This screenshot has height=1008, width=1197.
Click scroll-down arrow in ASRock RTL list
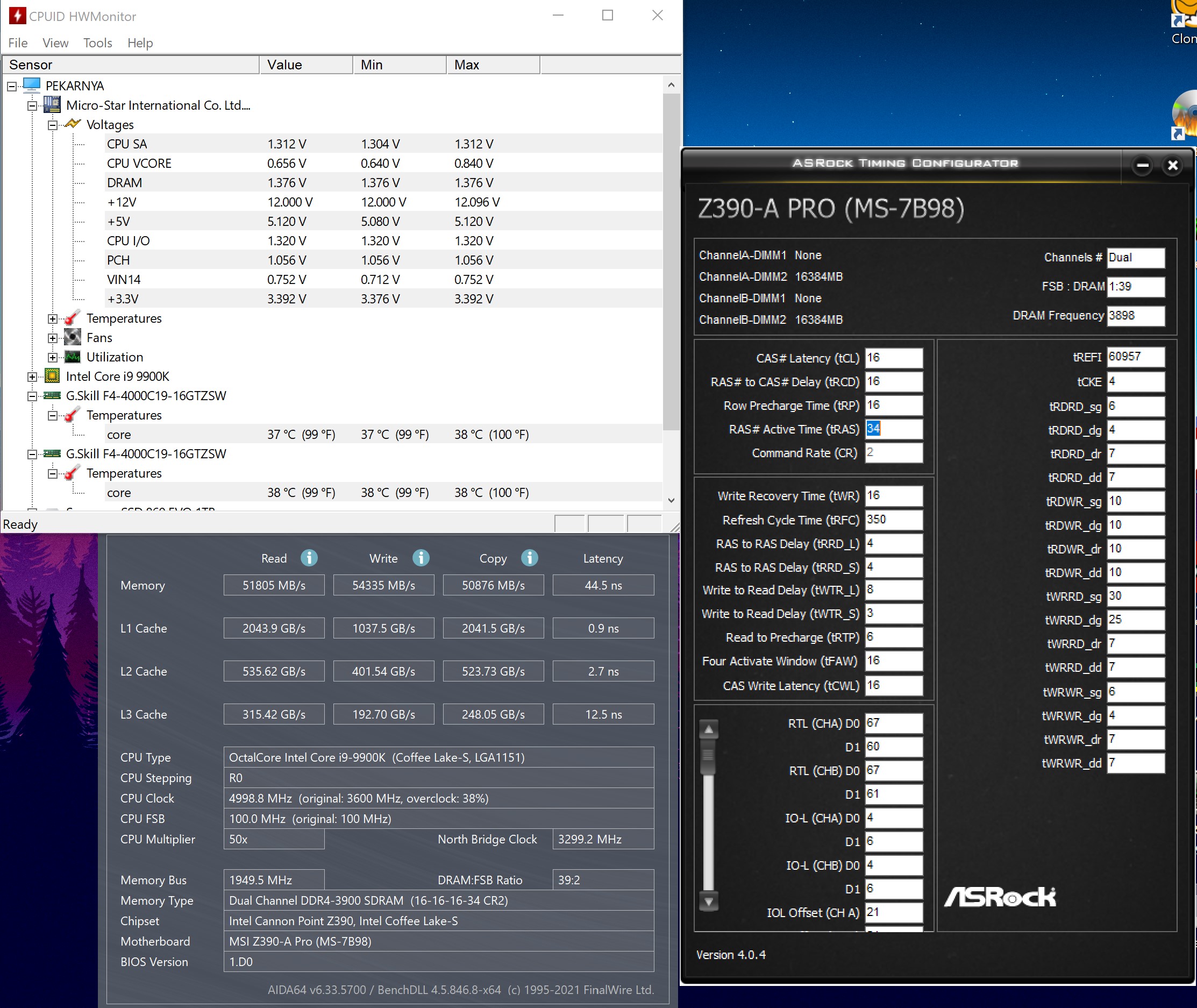709,901
